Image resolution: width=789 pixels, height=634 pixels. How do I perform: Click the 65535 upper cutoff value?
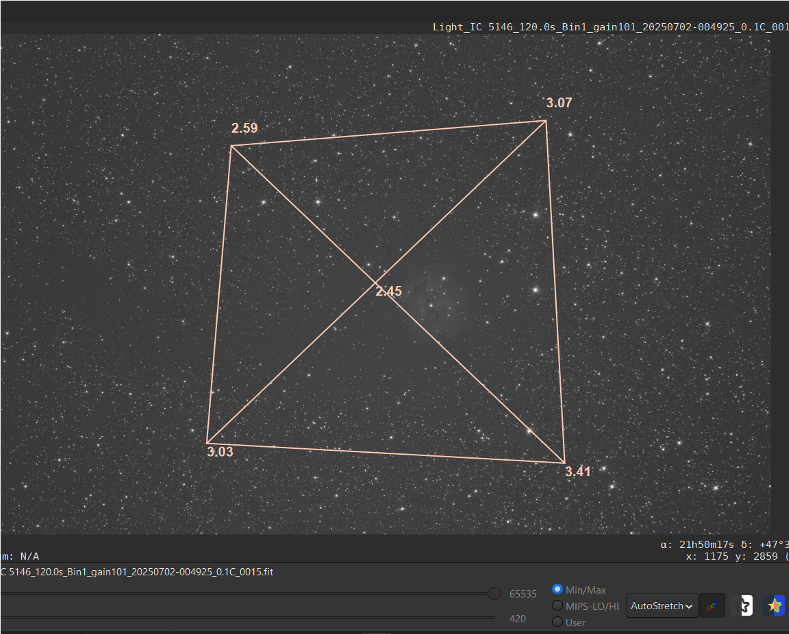523,594
